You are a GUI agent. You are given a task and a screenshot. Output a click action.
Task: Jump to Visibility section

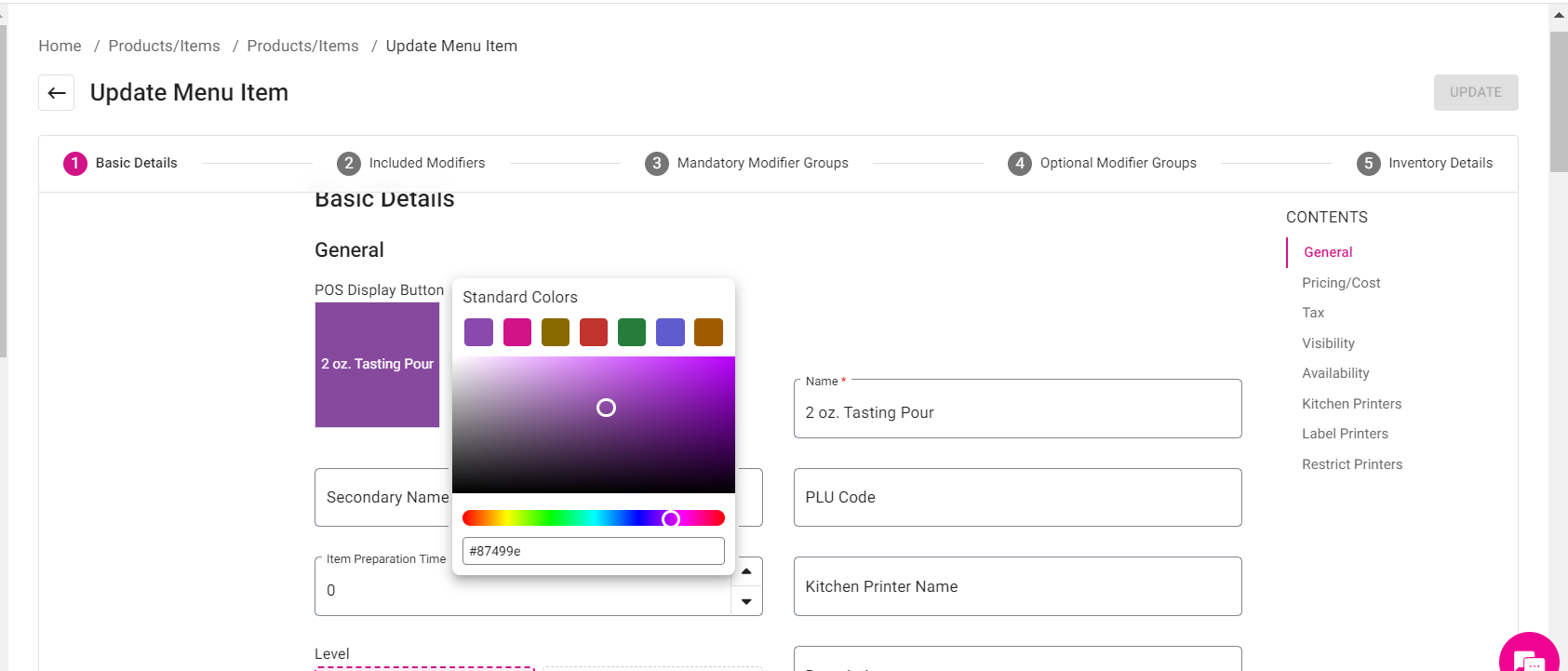point(1328,343)
